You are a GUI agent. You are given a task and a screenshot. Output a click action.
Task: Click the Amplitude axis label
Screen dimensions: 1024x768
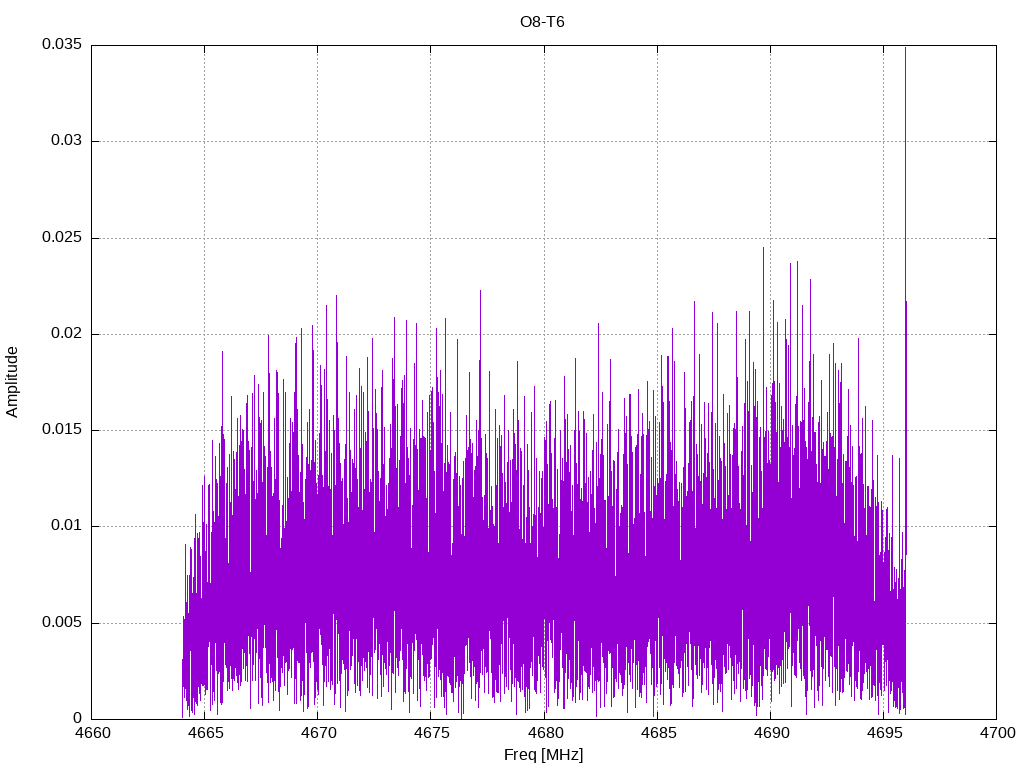click(x=12, y=382)
